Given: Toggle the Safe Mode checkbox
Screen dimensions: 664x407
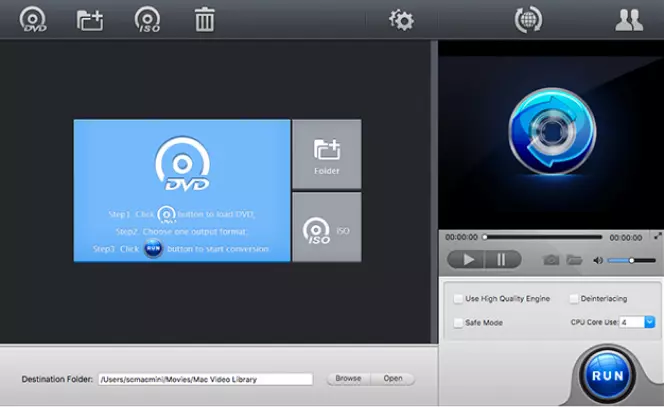Looking at the screenshot, I should tap(458, 323).
